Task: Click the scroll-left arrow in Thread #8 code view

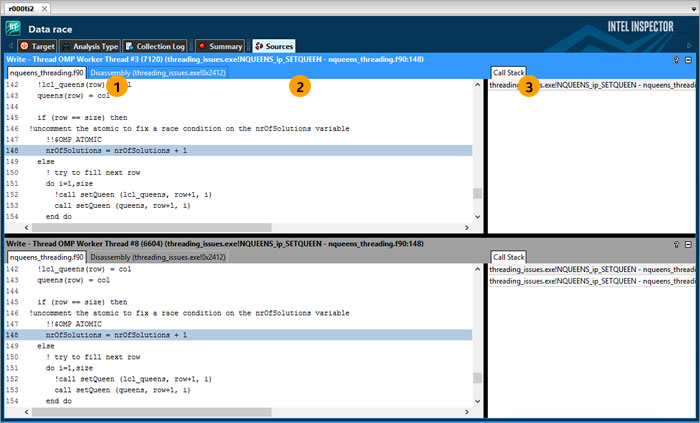Action: coord(27,412)
